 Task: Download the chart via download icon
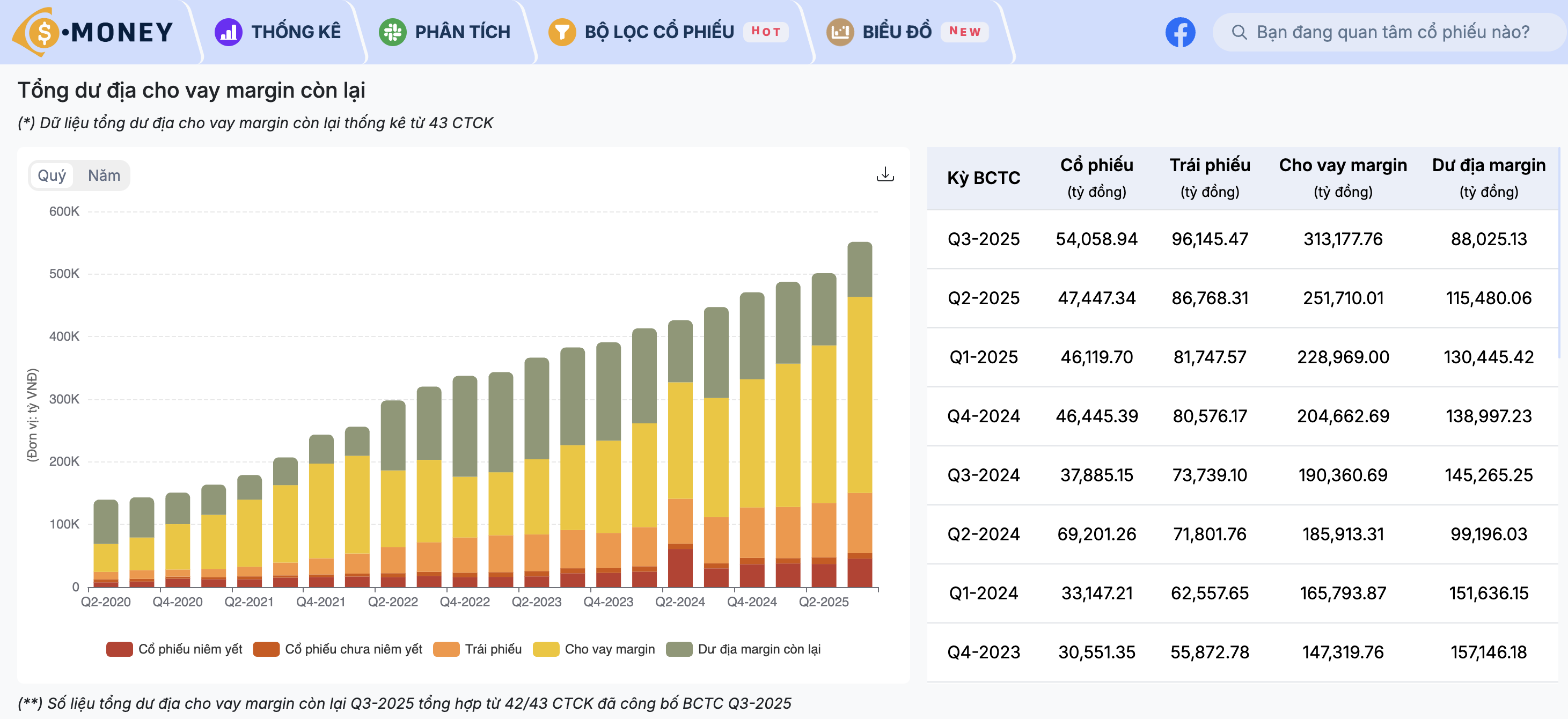click(x=884, y=175)
